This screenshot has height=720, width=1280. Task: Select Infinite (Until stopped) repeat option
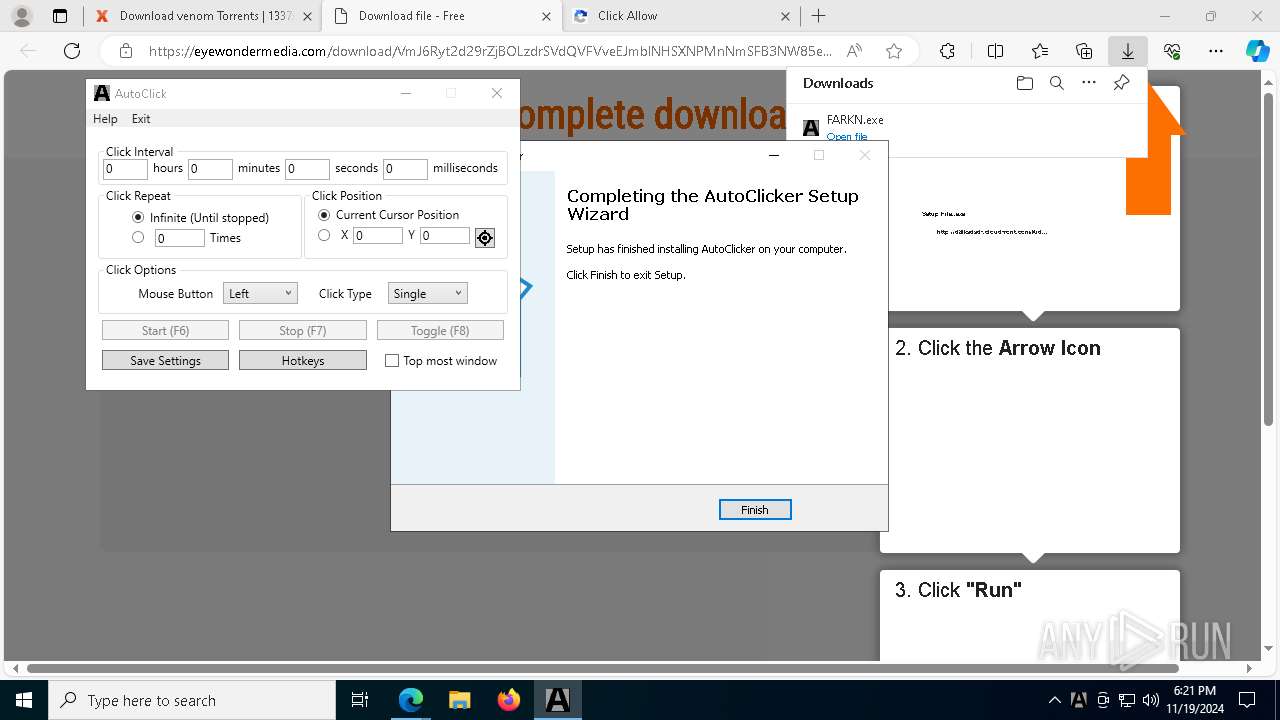click(x=138, y=217)
